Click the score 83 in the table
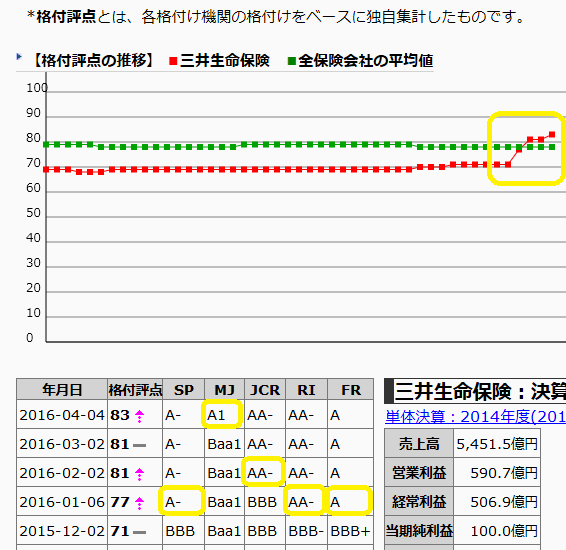Viewport: 566px width, 550px height. coord(120,415)
